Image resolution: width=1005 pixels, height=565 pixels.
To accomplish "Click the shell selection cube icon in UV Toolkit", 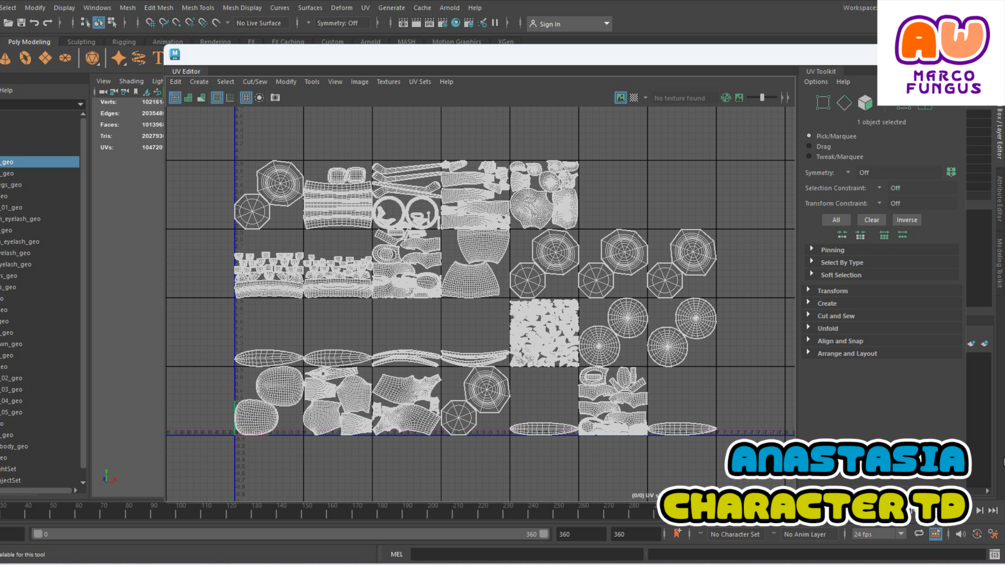I will pyautogui.click(x=865, y=102).
